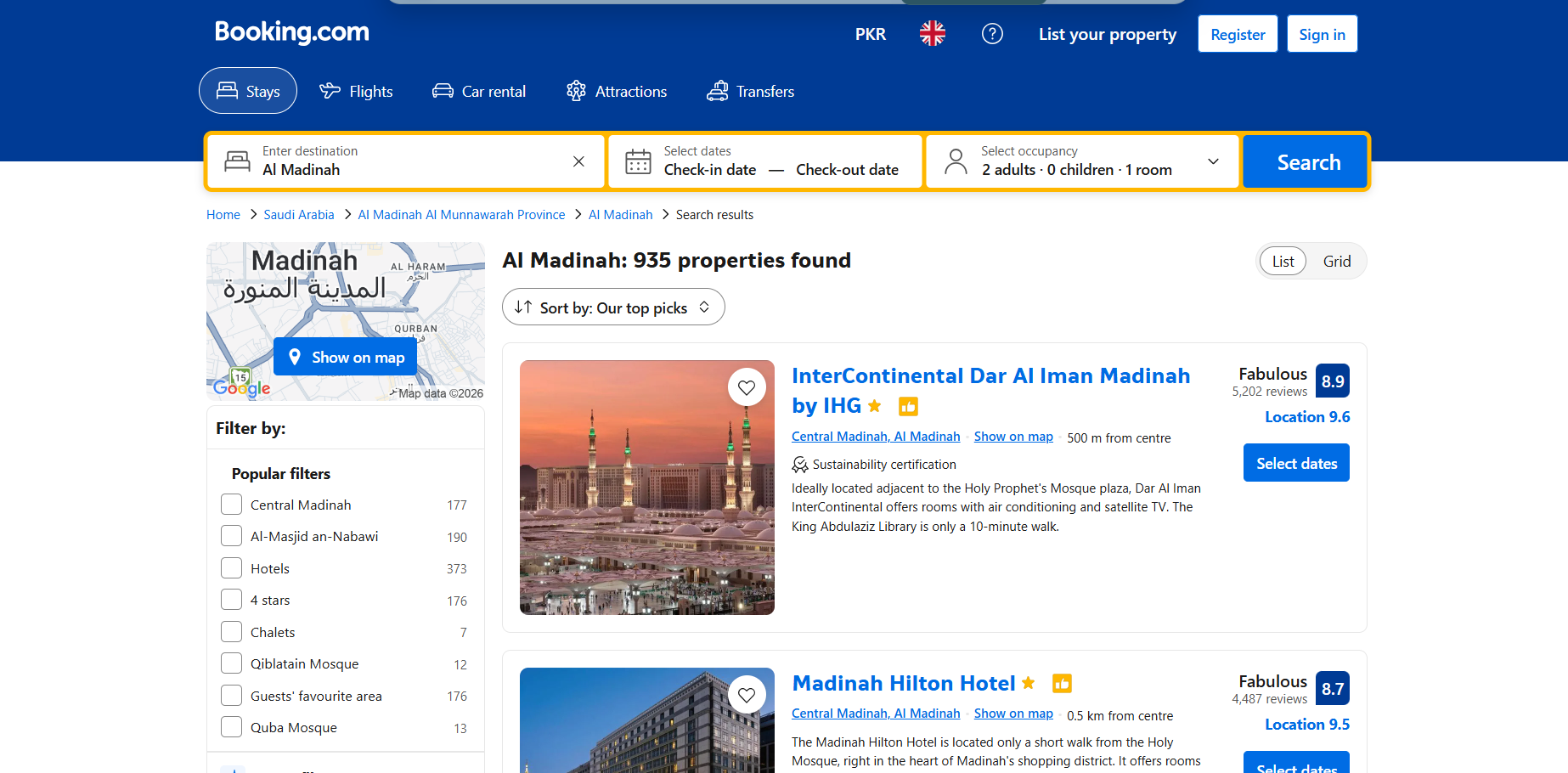Select the Stays tab
The width and height of the screenshot is (1568, 773).
pyautogui.click(x=248, y=91)
